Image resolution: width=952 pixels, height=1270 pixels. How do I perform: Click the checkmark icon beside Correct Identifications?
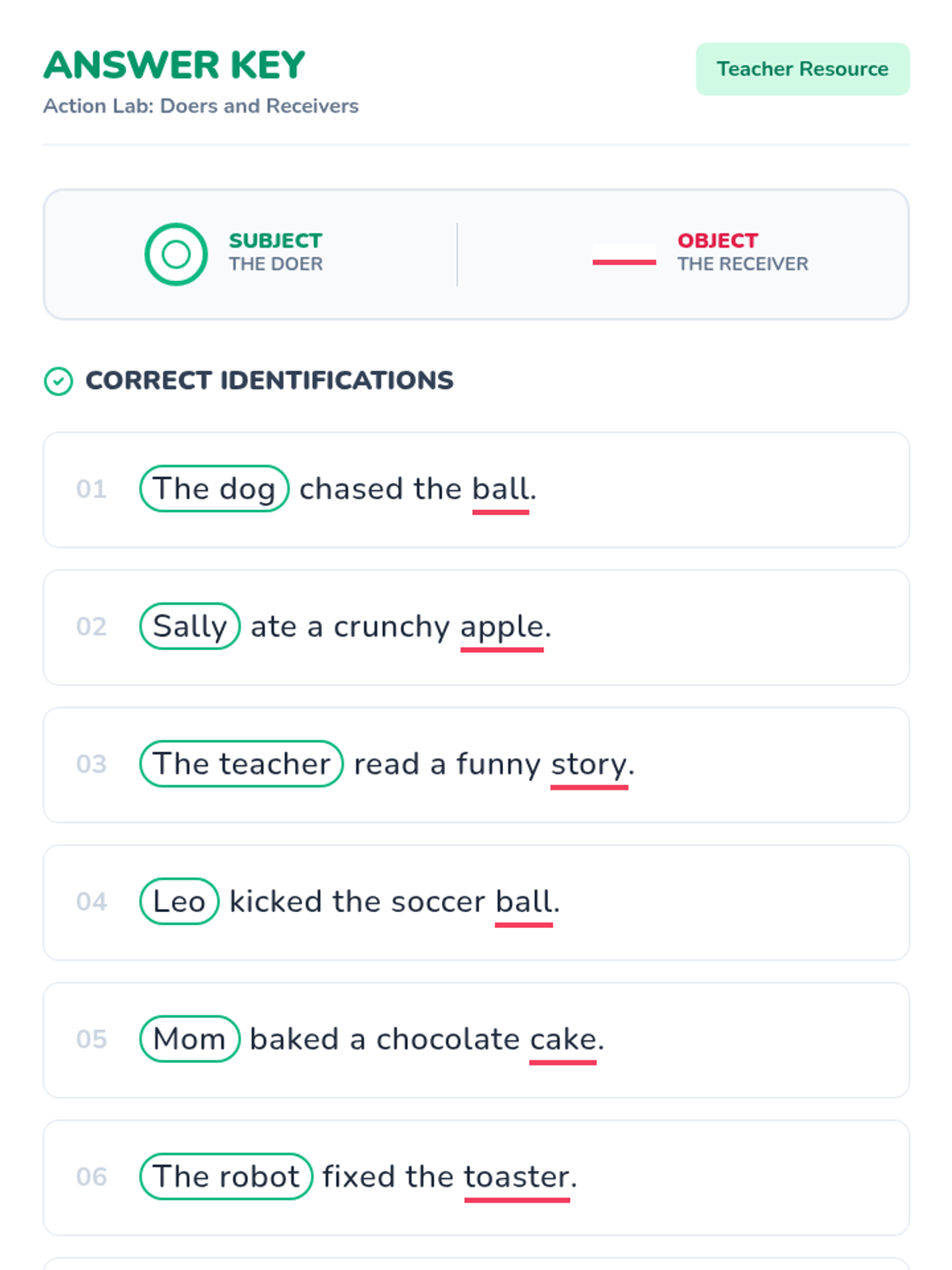58,381
